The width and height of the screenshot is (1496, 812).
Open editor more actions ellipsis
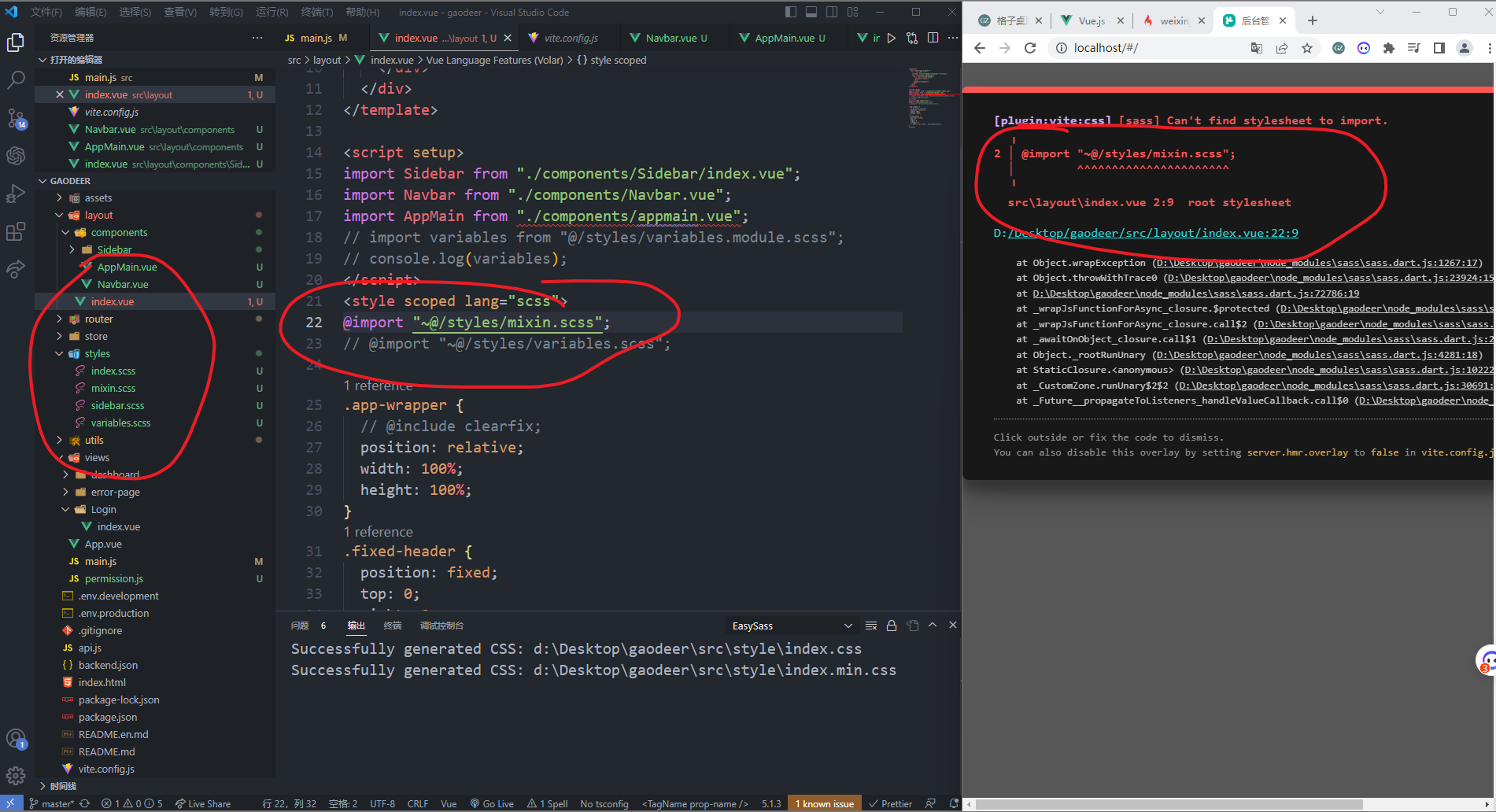953,38
